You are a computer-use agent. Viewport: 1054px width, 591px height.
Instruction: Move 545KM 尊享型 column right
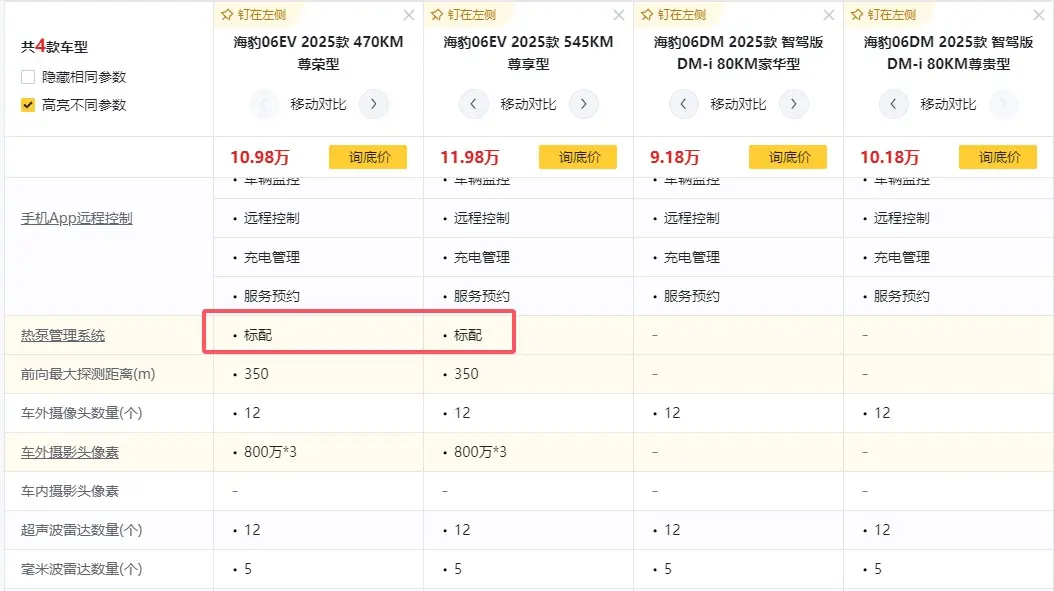tap(583, 104)
